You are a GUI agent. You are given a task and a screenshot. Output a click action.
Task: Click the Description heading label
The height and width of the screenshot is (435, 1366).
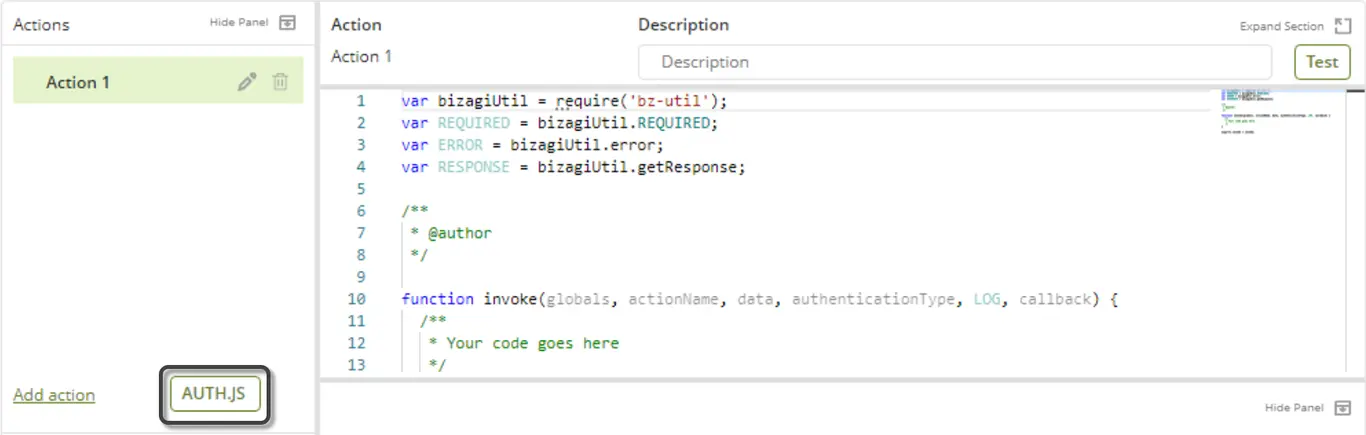tap(684, 25)
